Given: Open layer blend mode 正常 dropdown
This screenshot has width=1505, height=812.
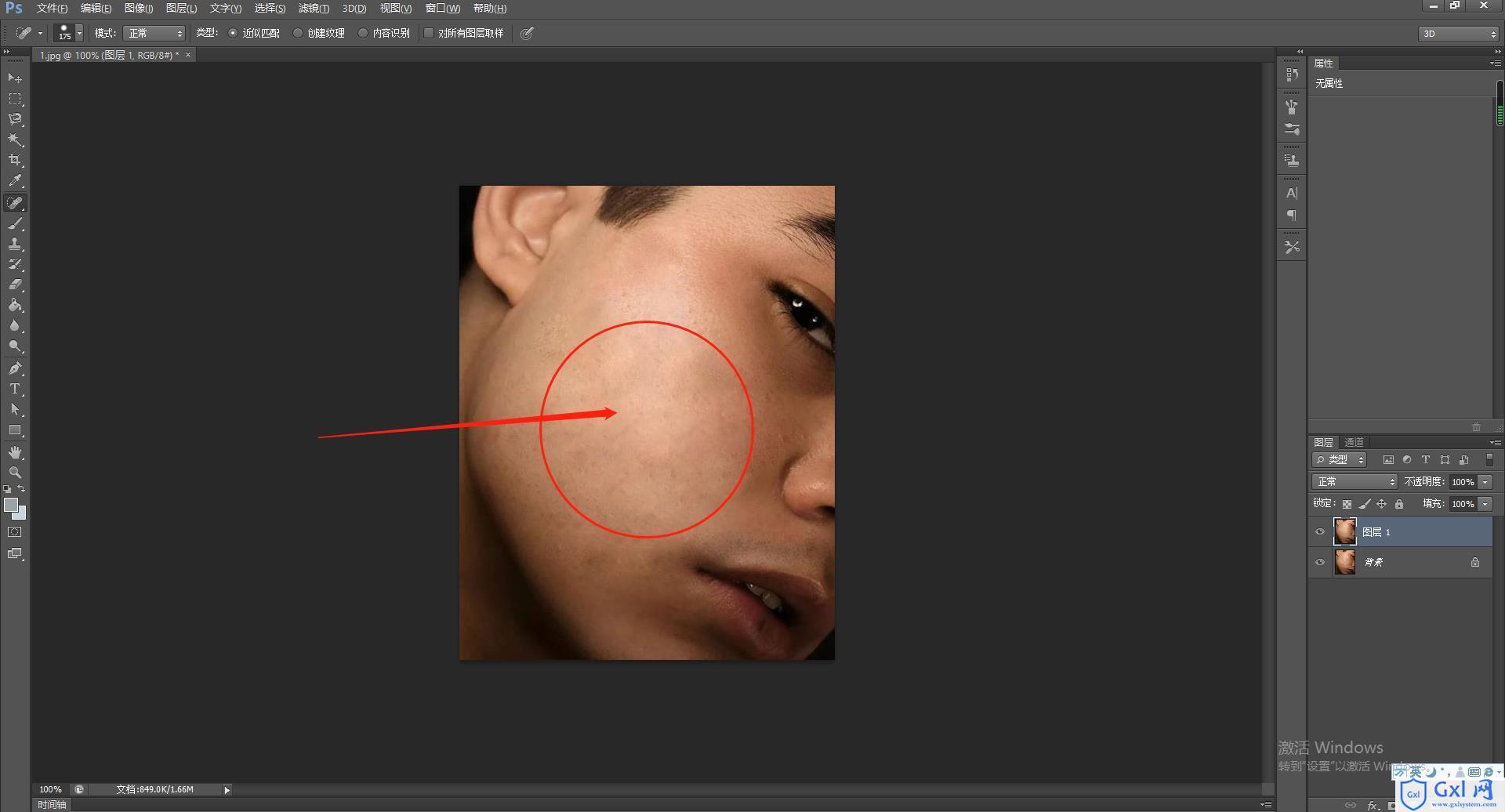Looking at the screenshot, I should pos(1354,482).
